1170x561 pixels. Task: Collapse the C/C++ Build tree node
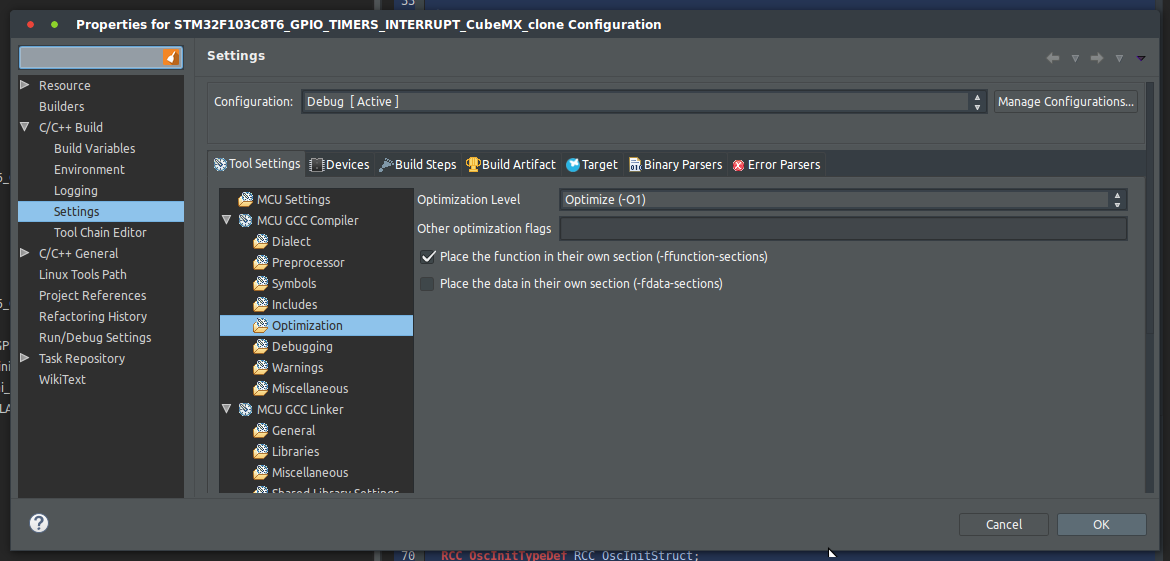(25, 128)
